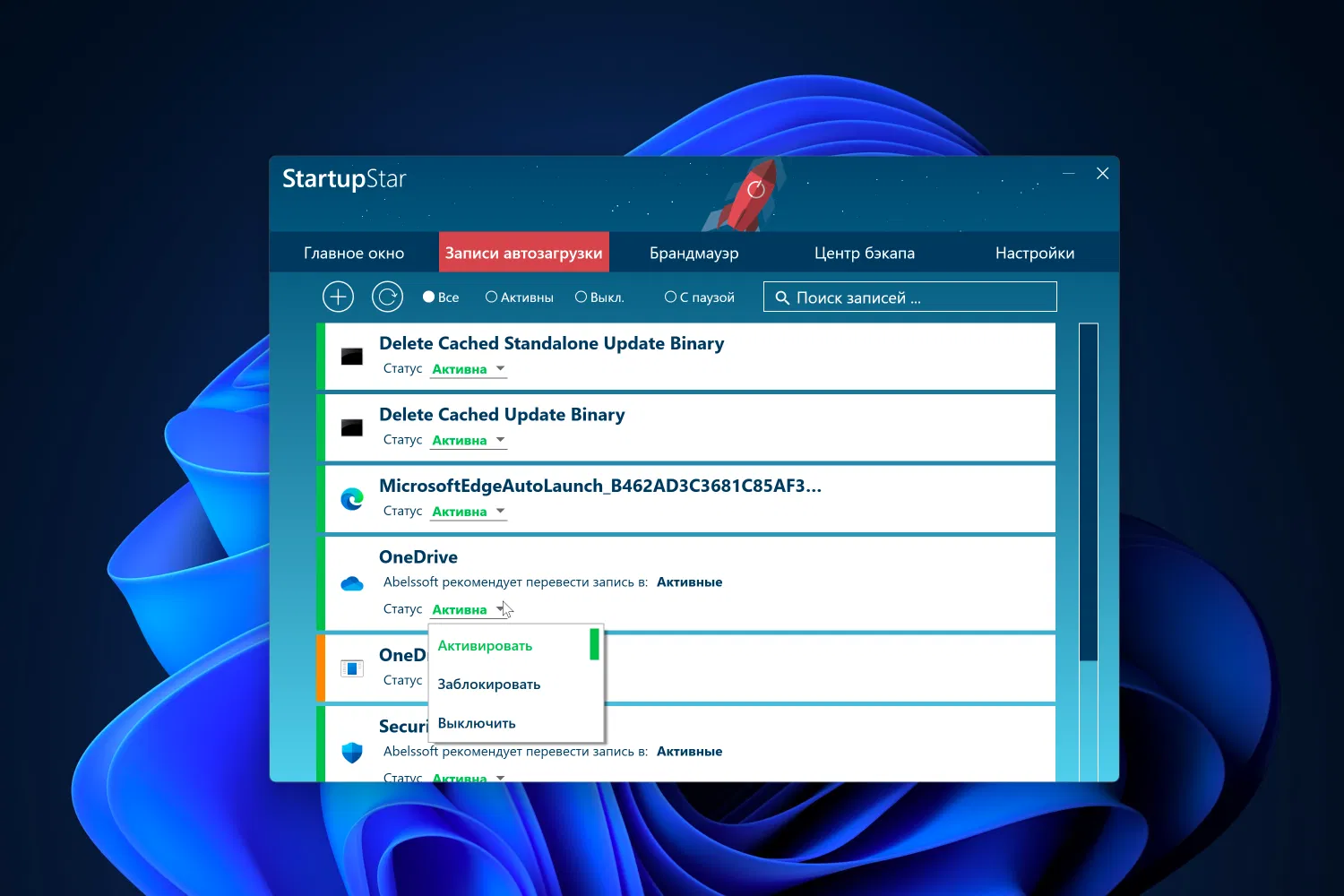Click the icon of Delete Cached Standalone Update Binary
This screenshot has height=896, width=1344.
(352, 357)
